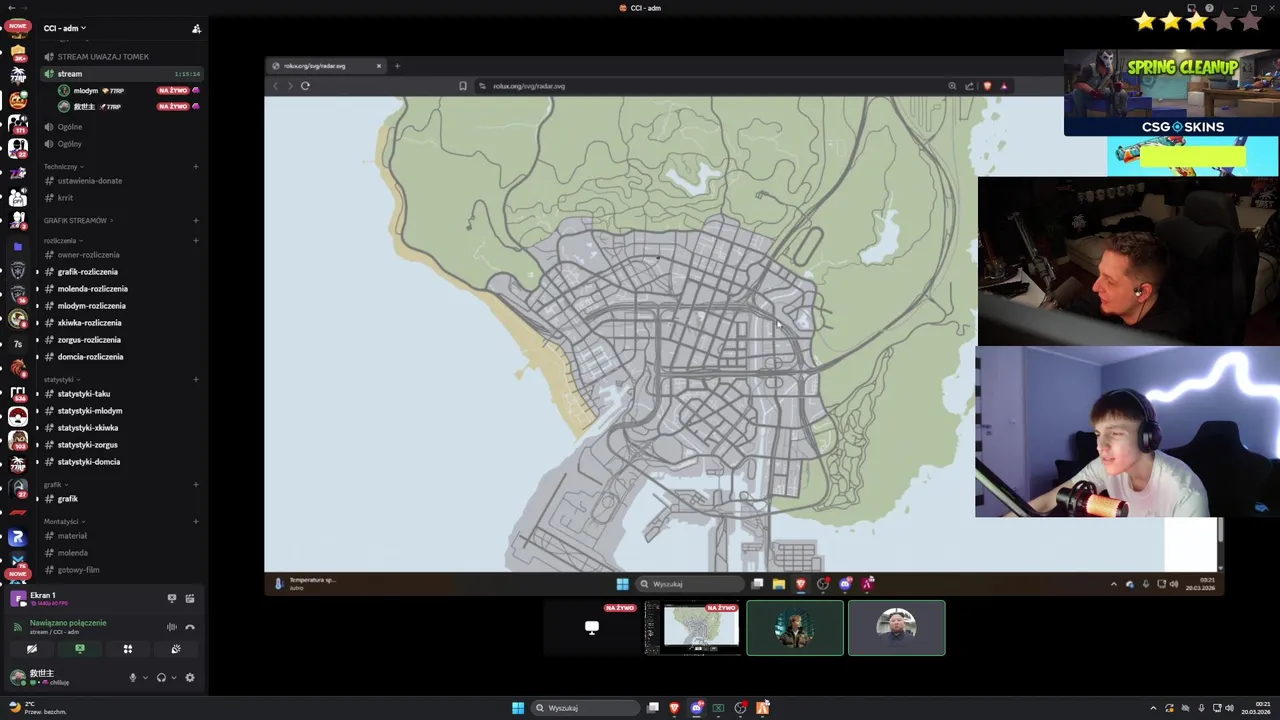Open the xkiwka-rozliczenia channel
The width and height of the screenshot is (1280, 720).
tap(121, 323)
